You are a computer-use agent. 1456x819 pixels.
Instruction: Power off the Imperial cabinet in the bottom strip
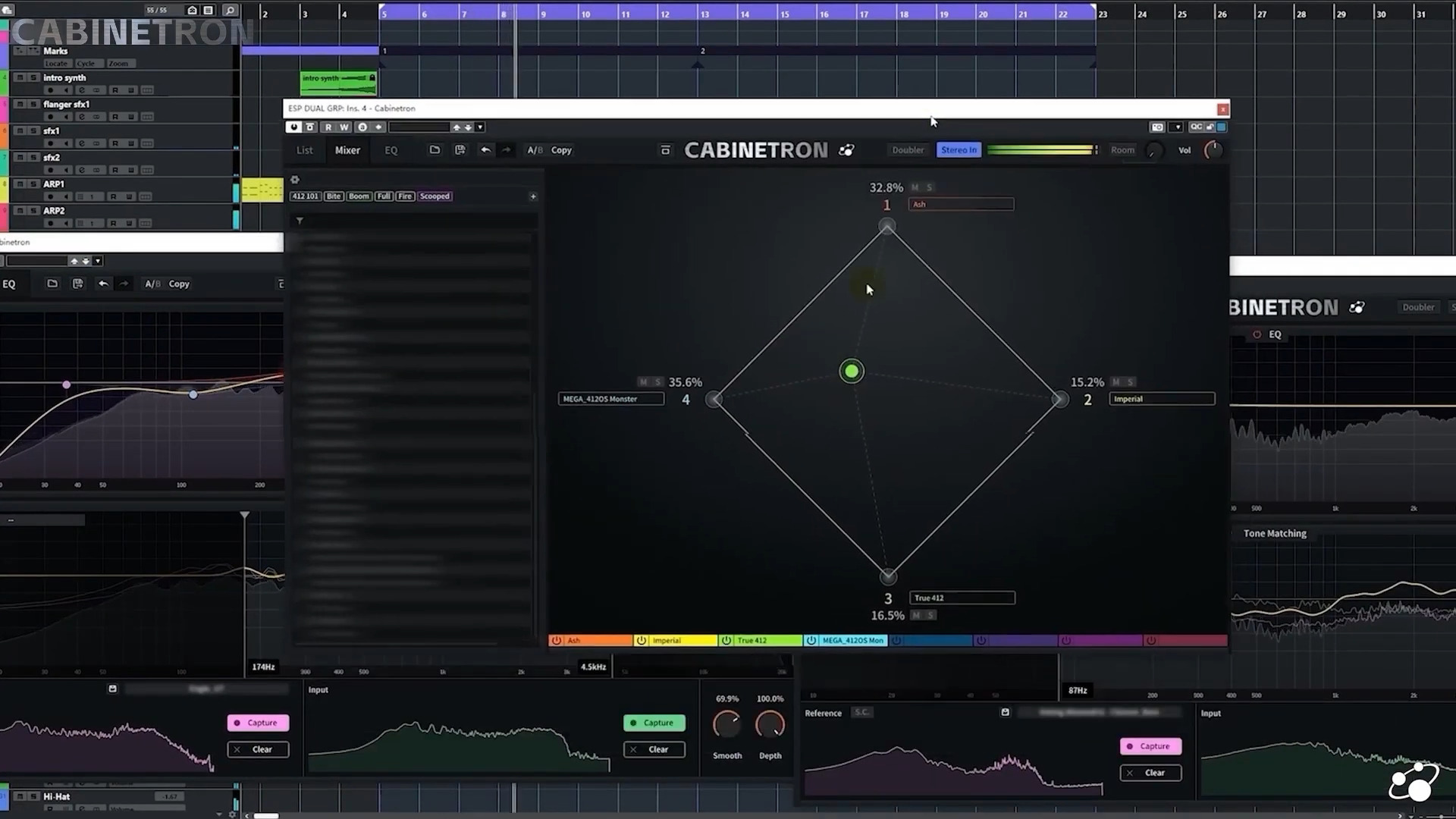642,640
